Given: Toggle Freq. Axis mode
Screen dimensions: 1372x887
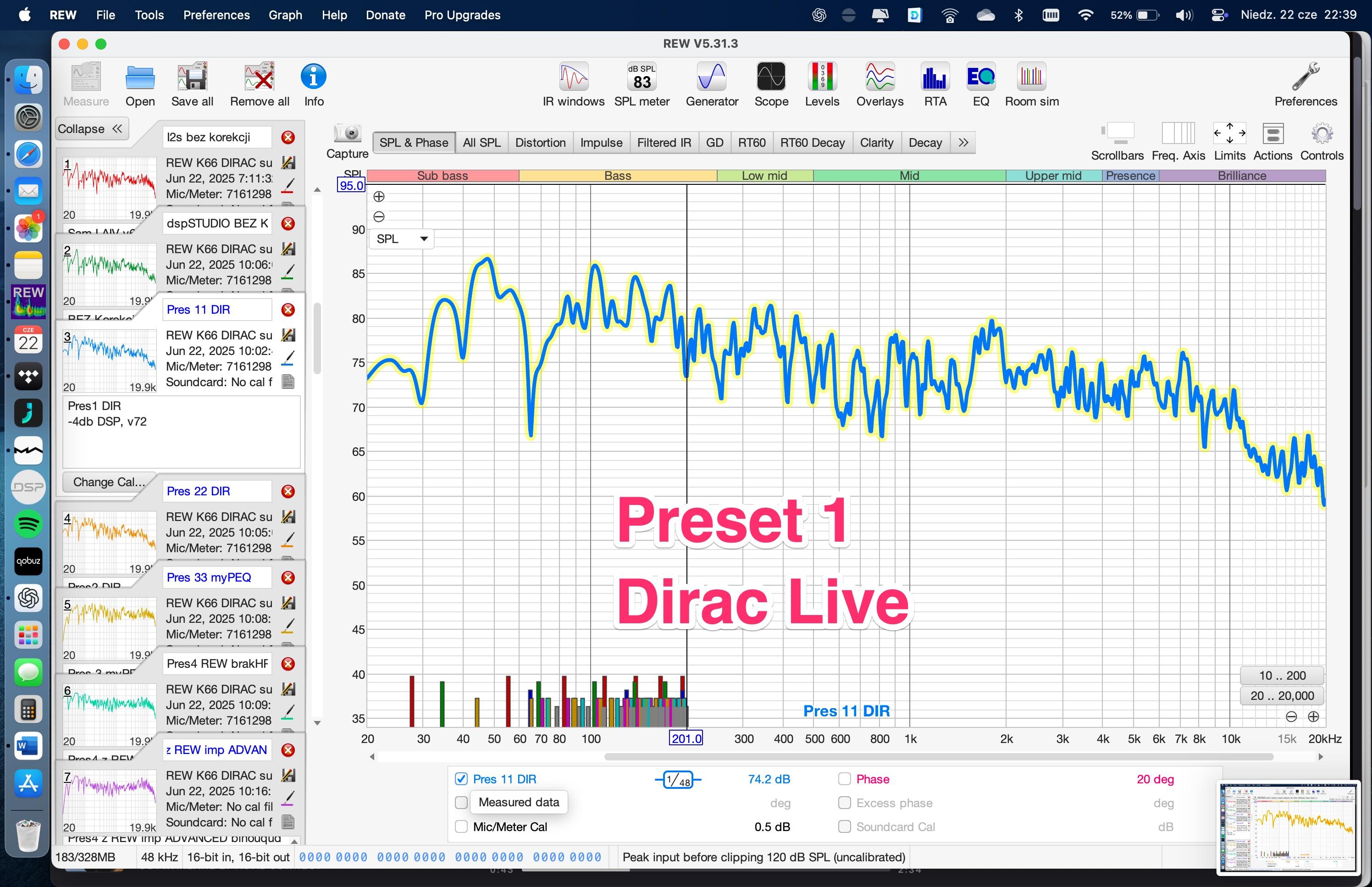Looking at the screenshot, I should coord(1178,142).
